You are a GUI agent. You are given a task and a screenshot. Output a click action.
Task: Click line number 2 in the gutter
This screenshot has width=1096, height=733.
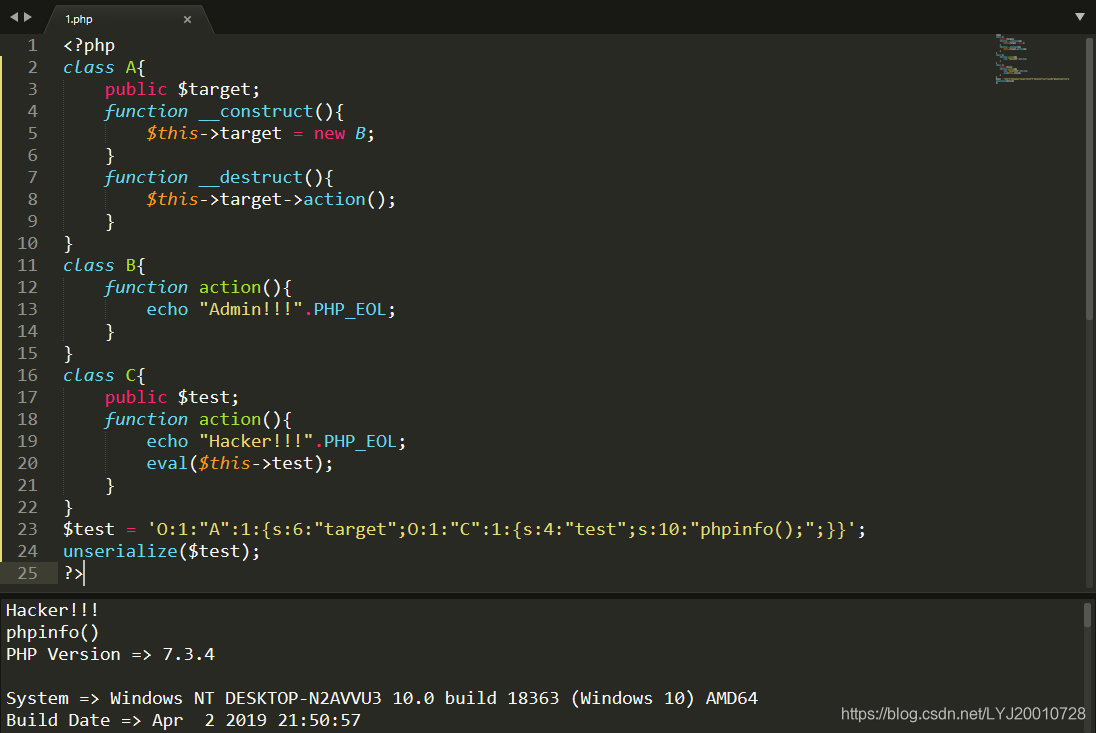32,68
